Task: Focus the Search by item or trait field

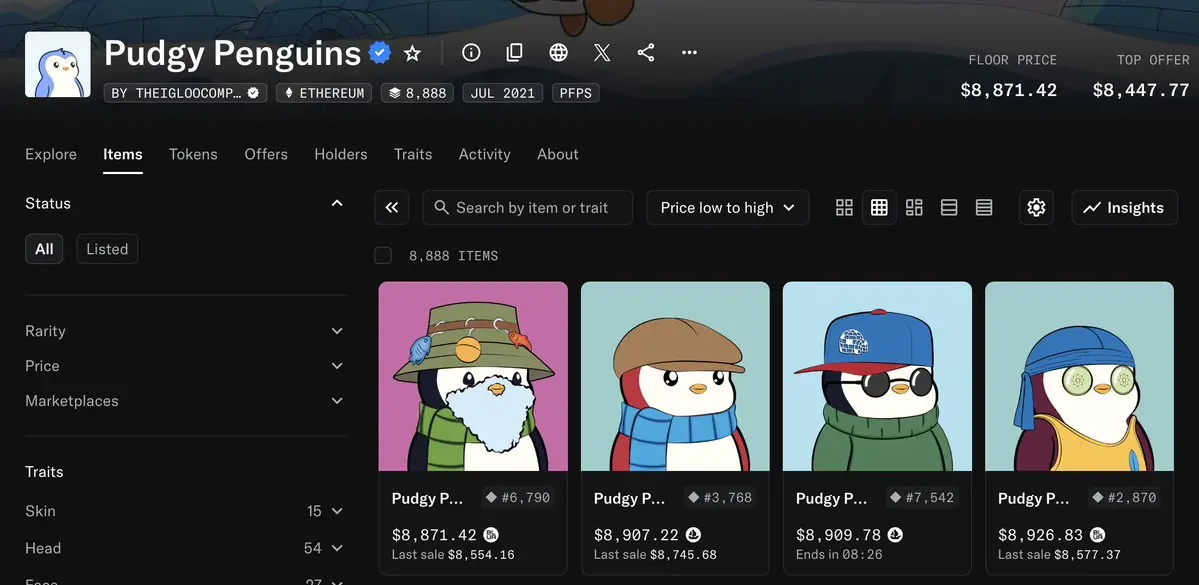Action: 528,207
